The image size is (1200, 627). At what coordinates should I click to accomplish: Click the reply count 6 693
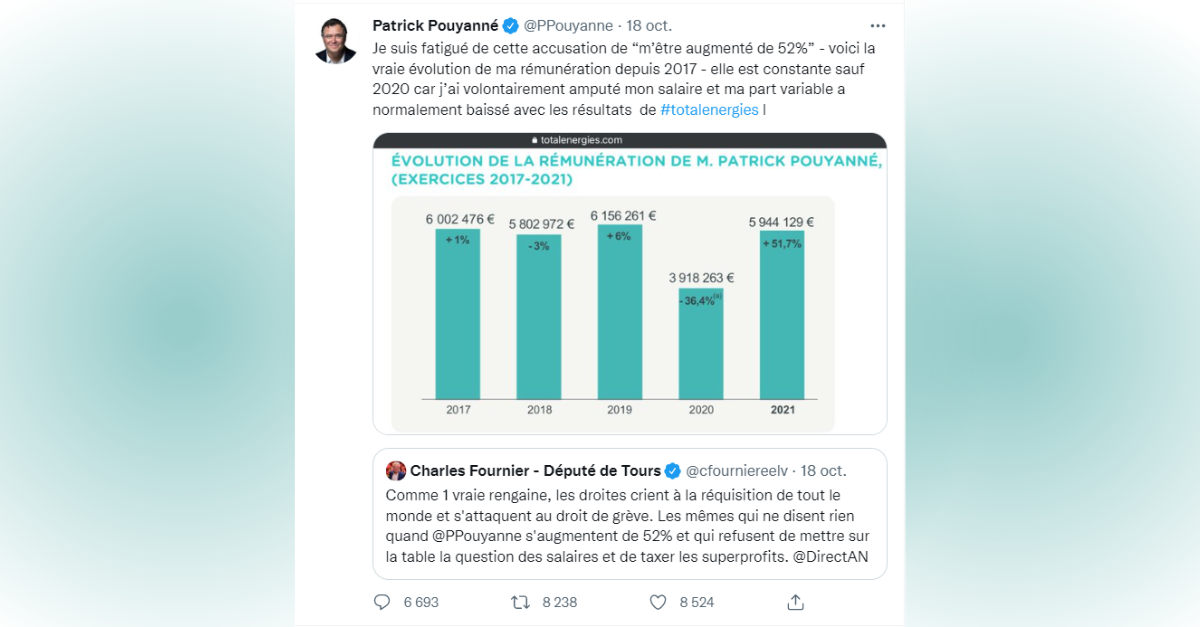coord(420,602)
